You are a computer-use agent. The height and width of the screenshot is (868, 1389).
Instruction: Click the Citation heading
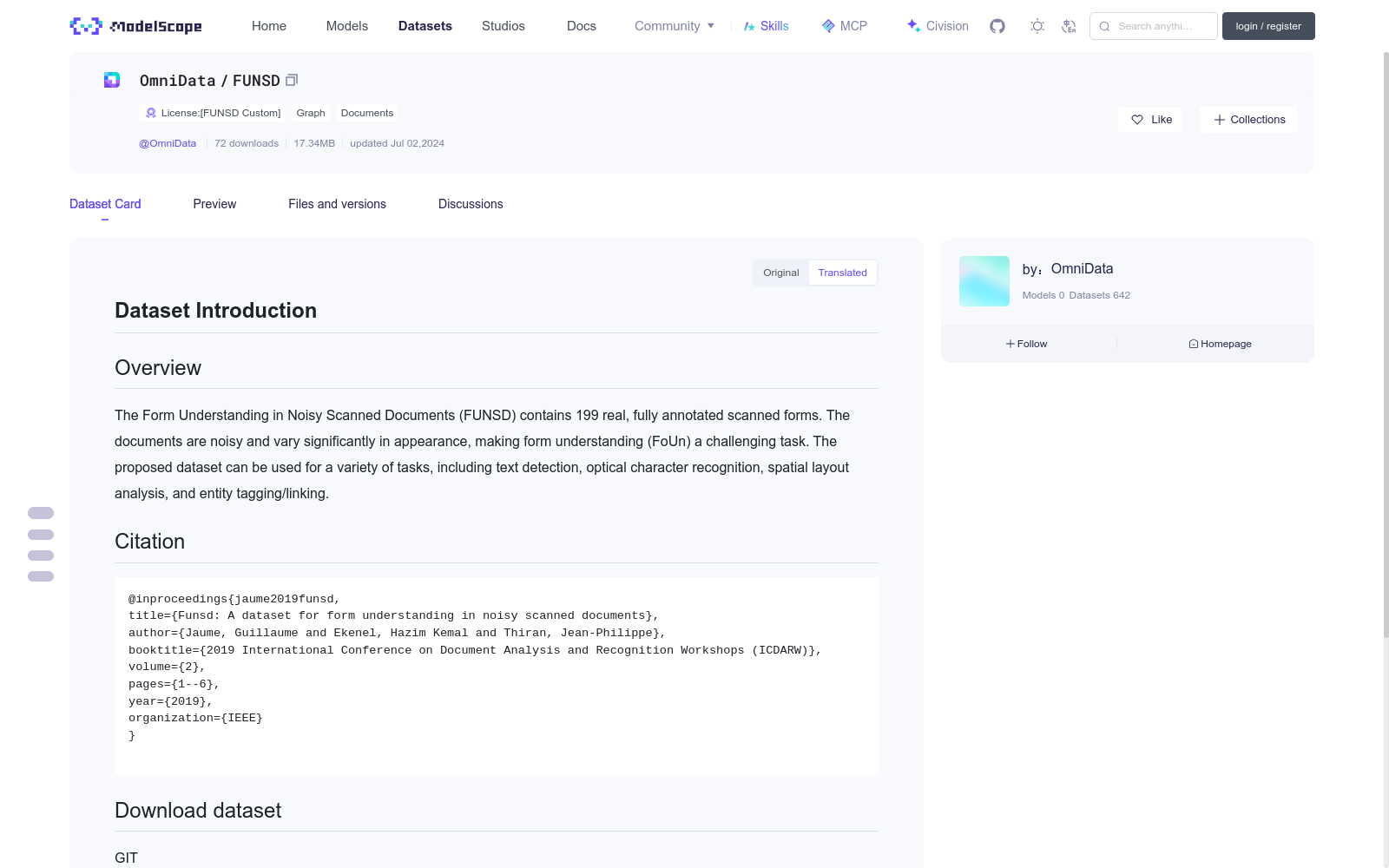click(149, 542)
